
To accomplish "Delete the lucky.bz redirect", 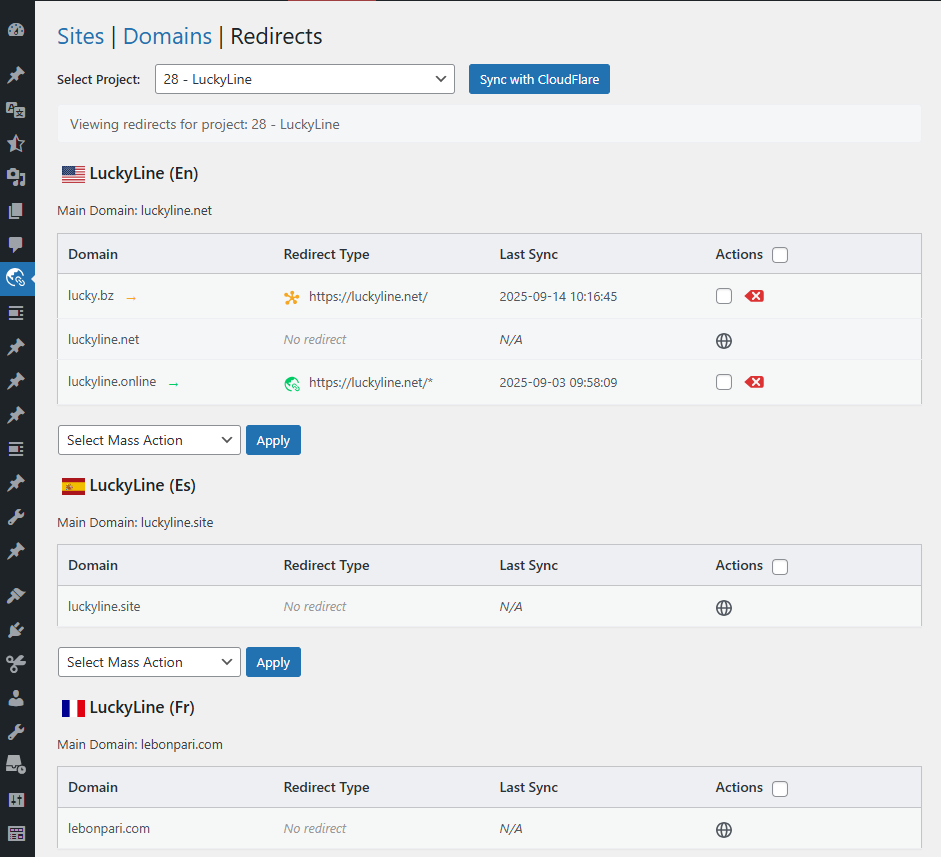I will point(754,297).
